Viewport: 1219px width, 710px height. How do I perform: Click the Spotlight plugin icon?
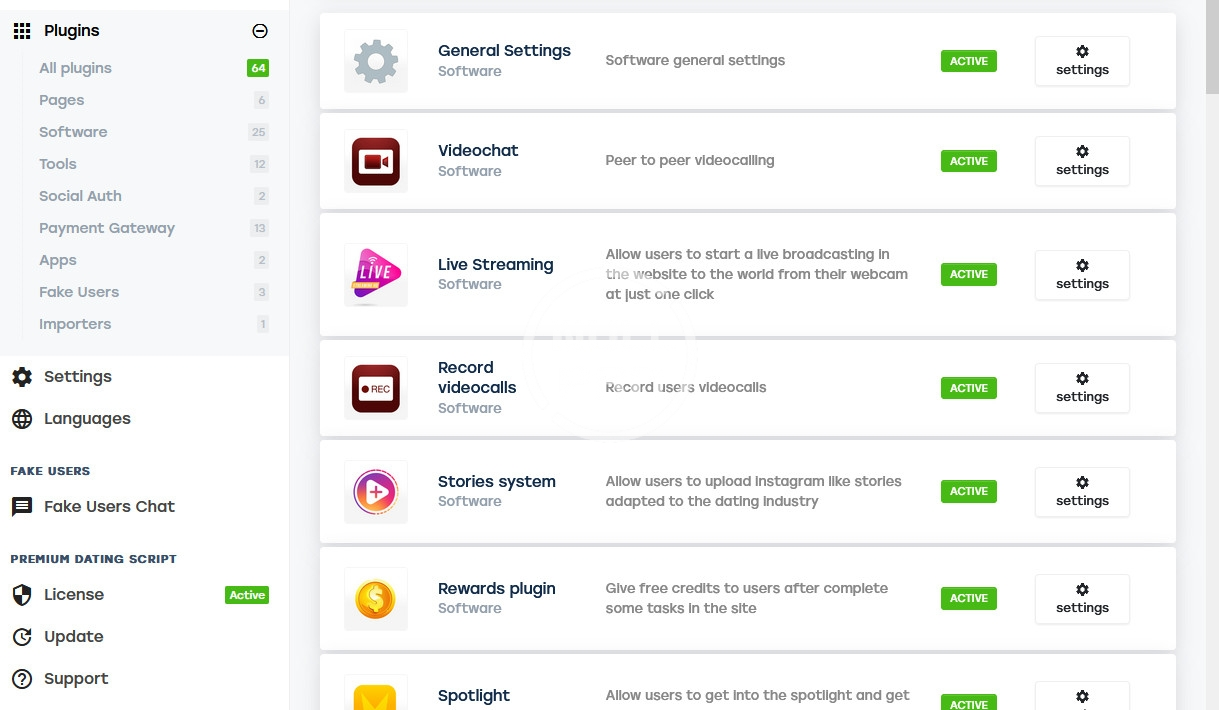point(376,695)
